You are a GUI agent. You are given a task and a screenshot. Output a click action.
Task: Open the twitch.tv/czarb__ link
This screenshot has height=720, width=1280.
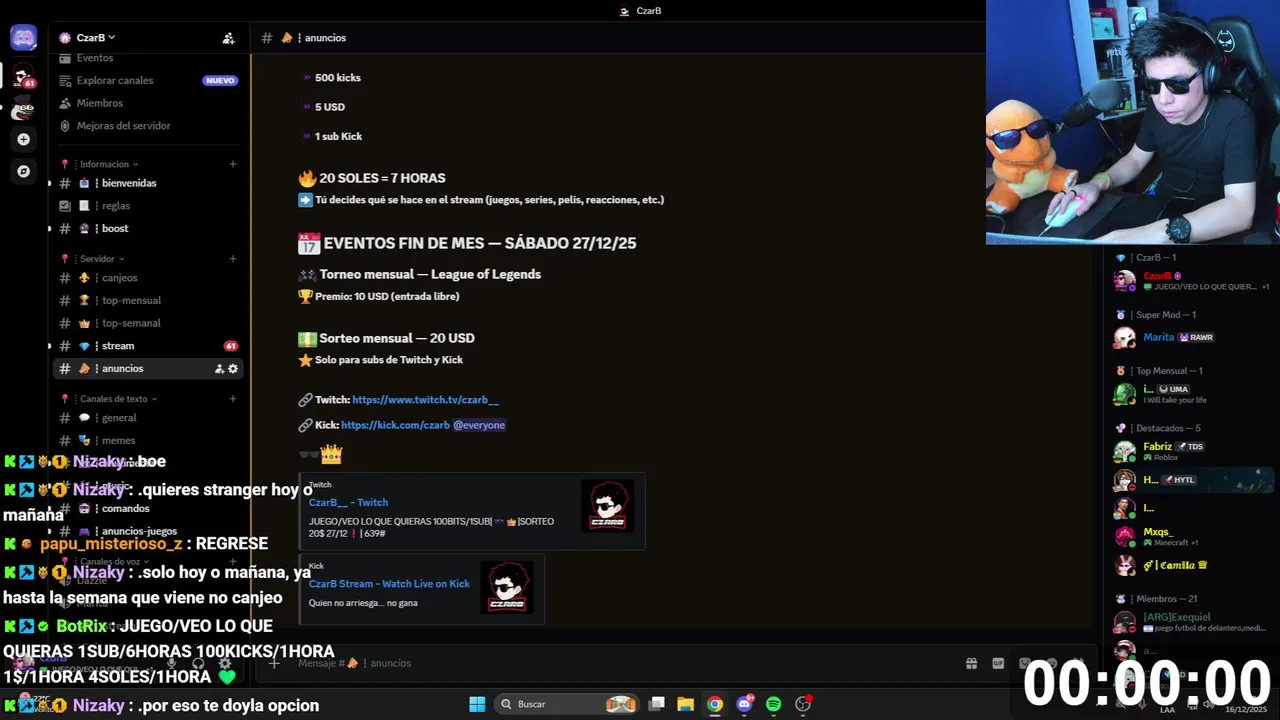click(425, 400)
